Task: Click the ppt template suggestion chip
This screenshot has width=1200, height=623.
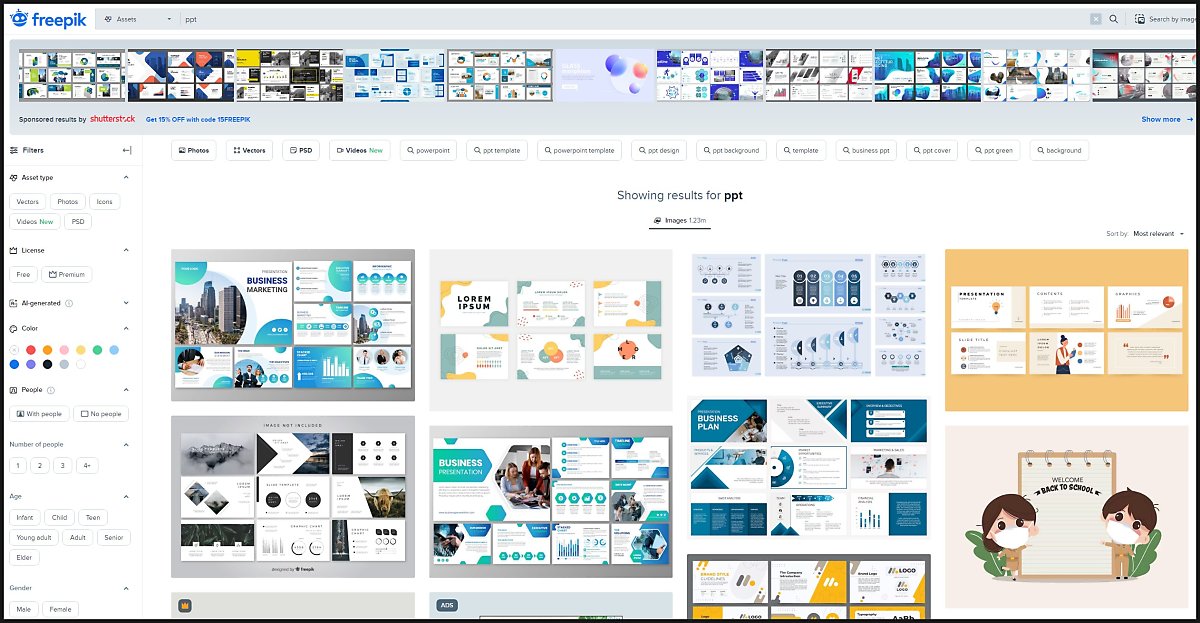Action: click(496, 151)
